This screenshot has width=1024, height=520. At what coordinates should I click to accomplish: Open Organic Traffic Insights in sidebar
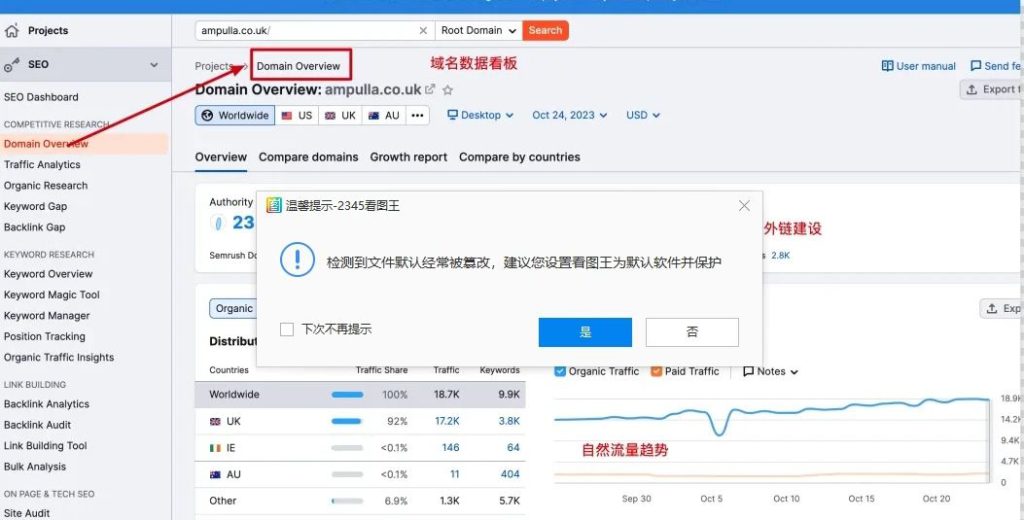coord(59,358)
